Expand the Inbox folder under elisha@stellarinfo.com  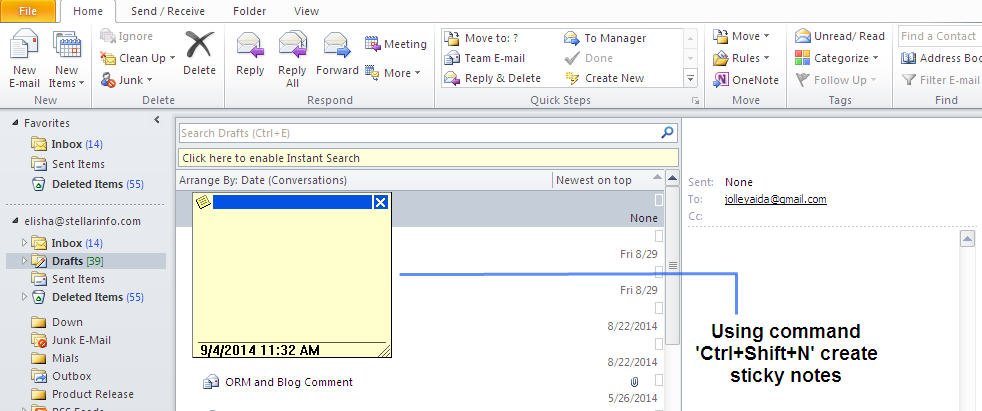(x=25, y=243)
